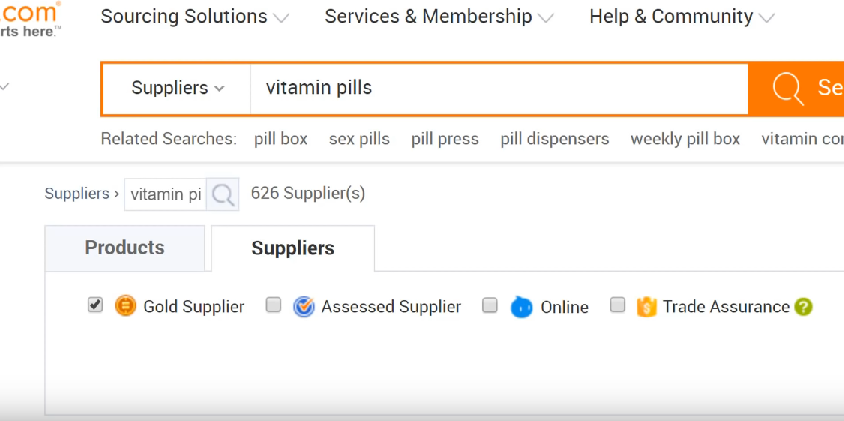This screenshot has height=421, width=844.
Task: Click the small breadcrumb search magnifier icon
Action: point(223,194)
